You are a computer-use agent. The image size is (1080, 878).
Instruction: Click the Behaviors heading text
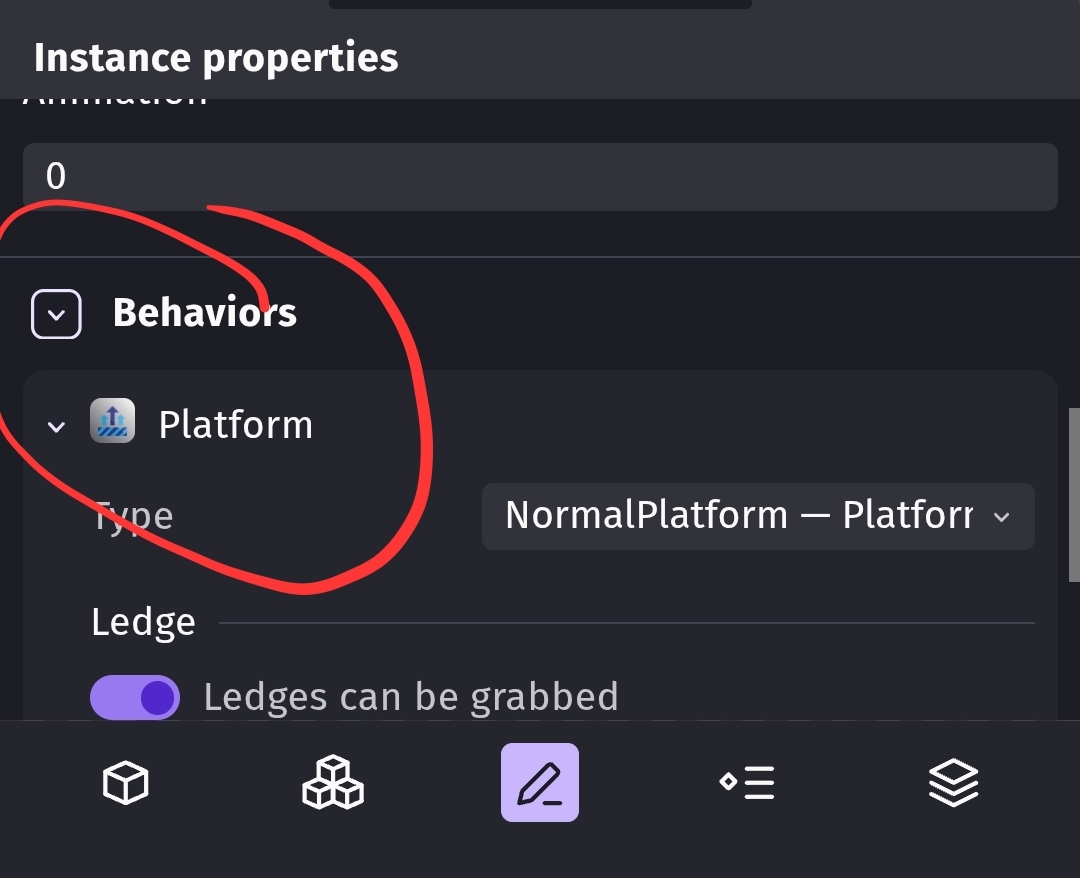coord(205,313)
